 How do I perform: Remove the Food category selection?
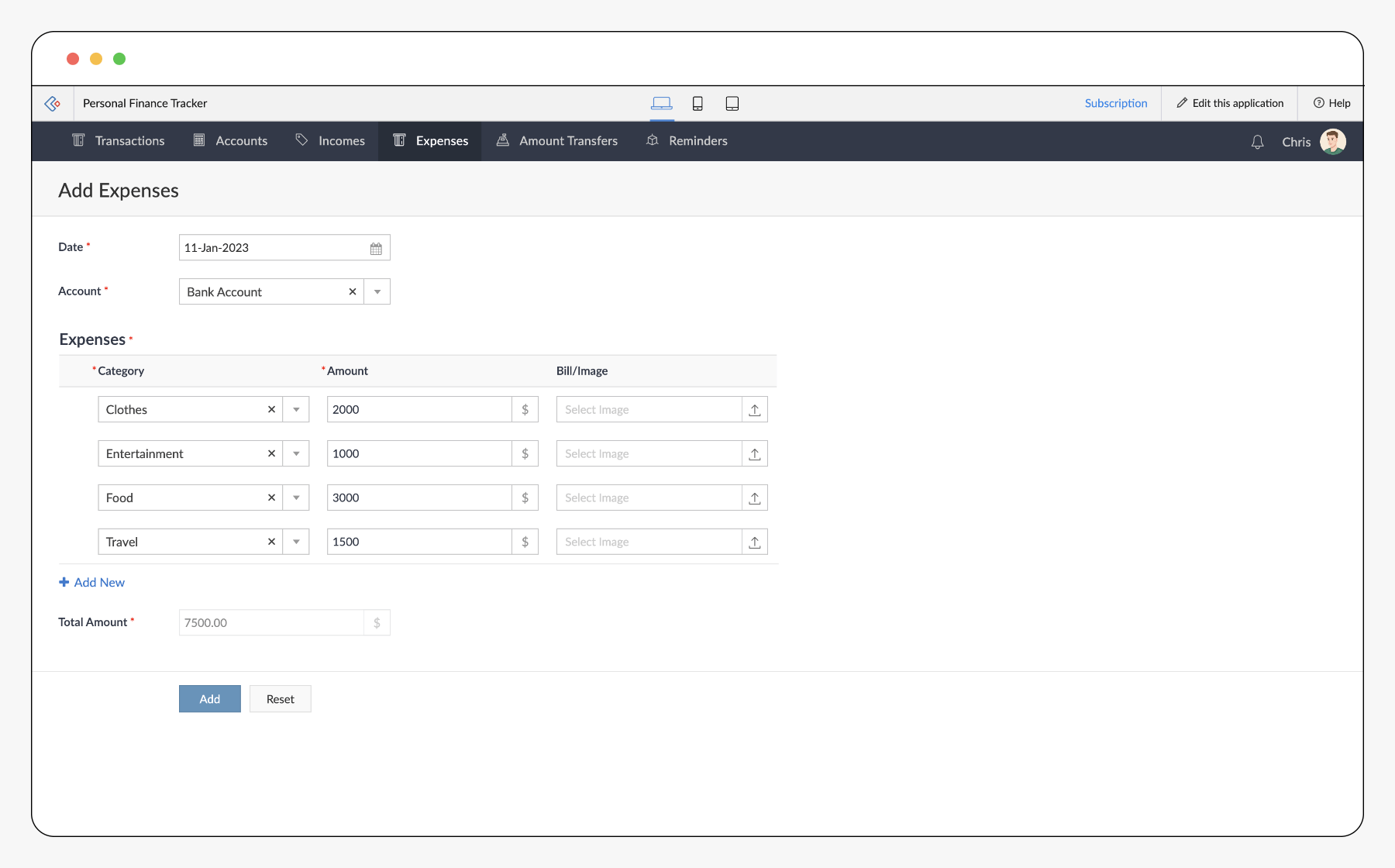pyautogui.click(x=271, y=498)
